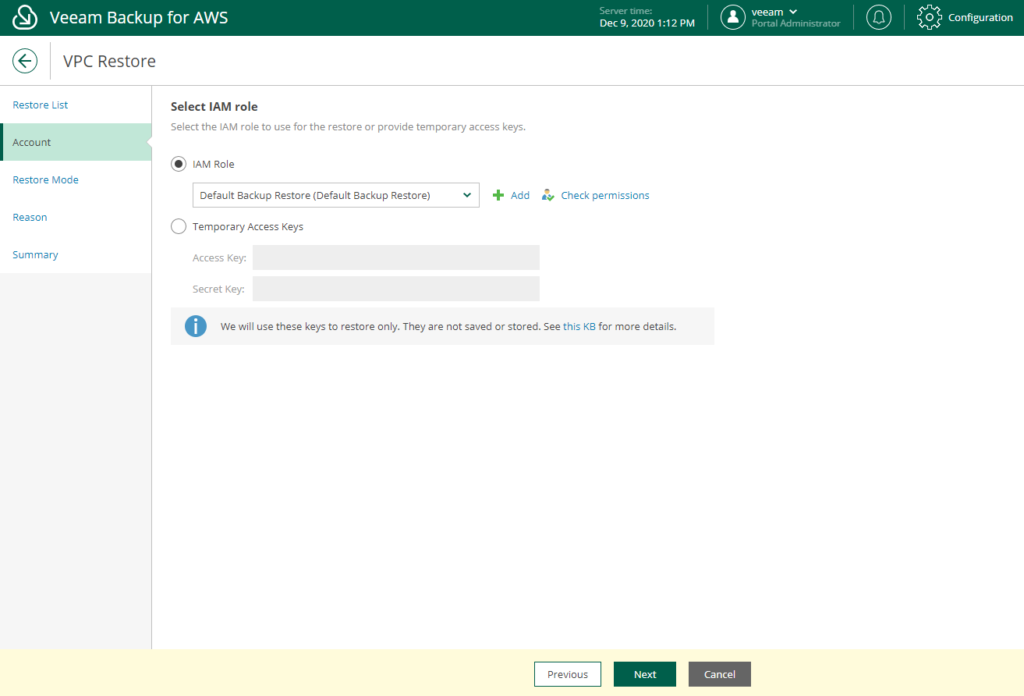Click the Veeam logo icon
Screen dimensions: 1024x696
coord(25,17)
